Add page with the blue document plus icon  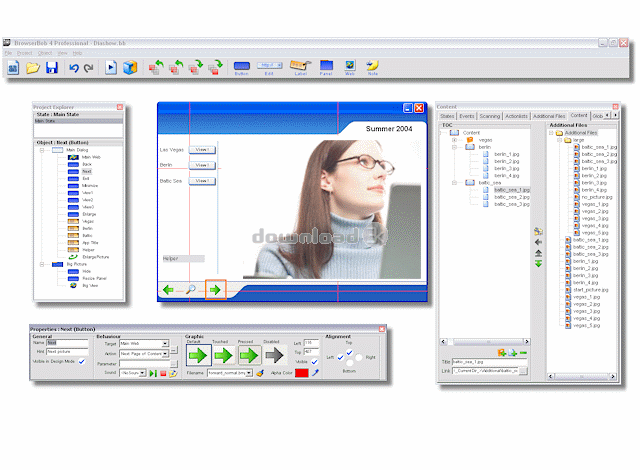(513, 352)
